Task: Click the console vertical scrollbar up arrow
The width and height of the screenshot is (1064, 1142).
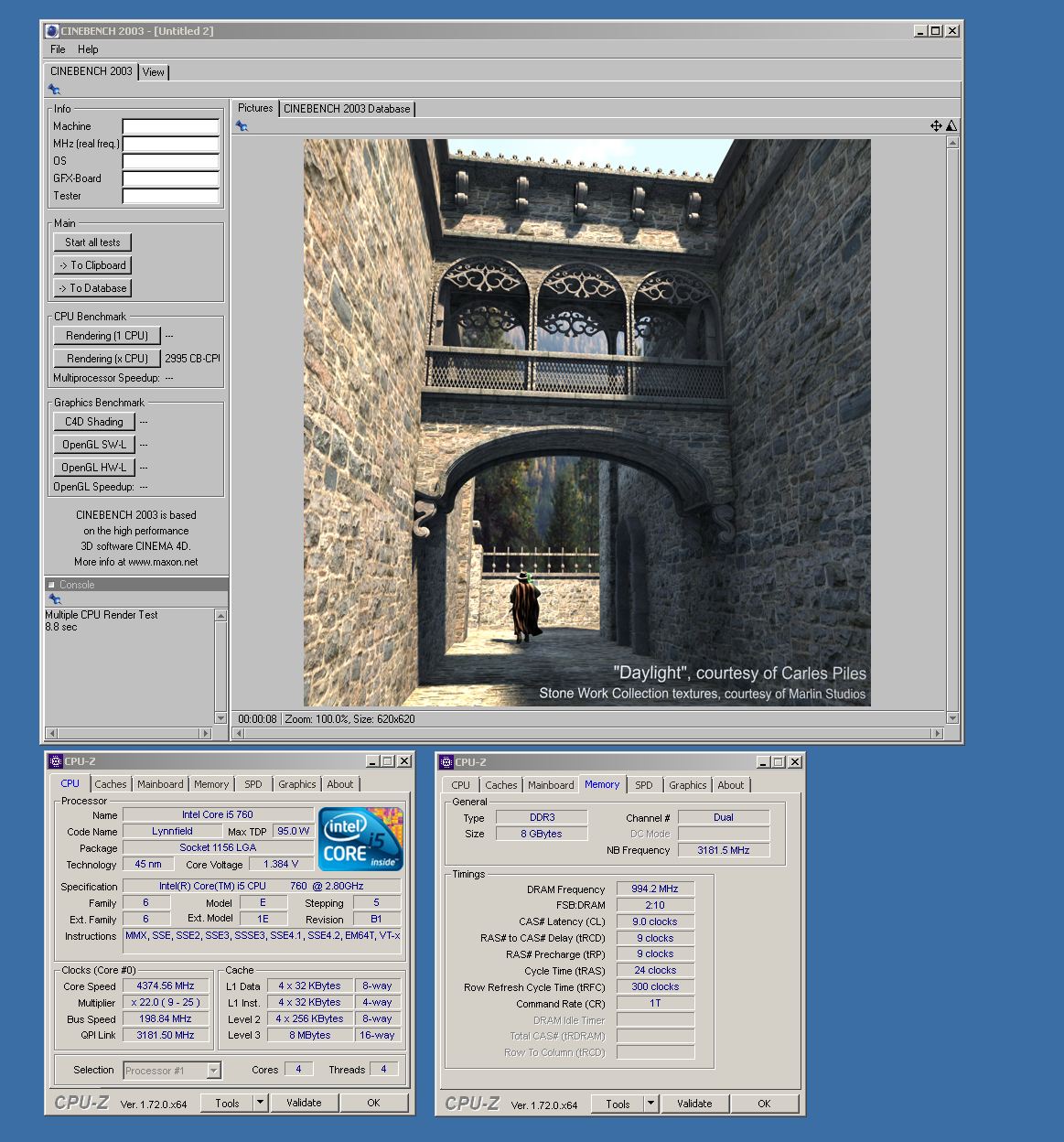Action: 220,615
